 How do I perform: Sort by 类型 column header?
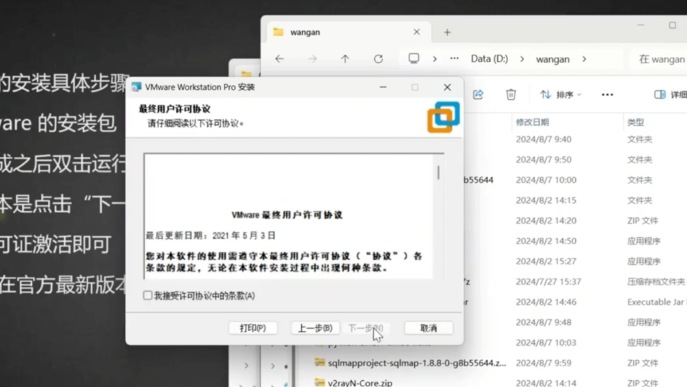[636, 122]
